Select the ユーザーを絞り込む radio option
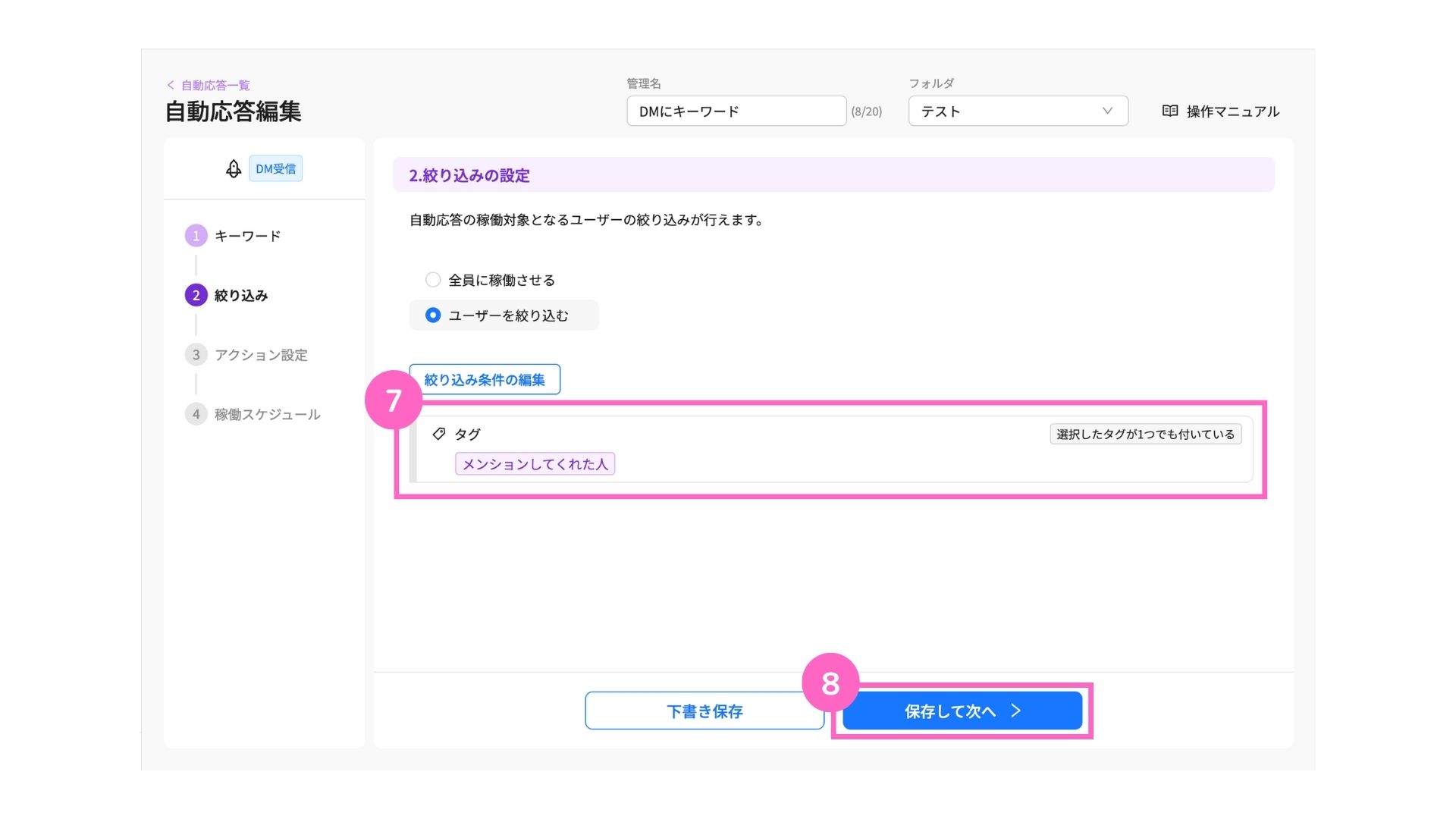The width and height of the screenshot is (1456, 819). click(433, 315)
